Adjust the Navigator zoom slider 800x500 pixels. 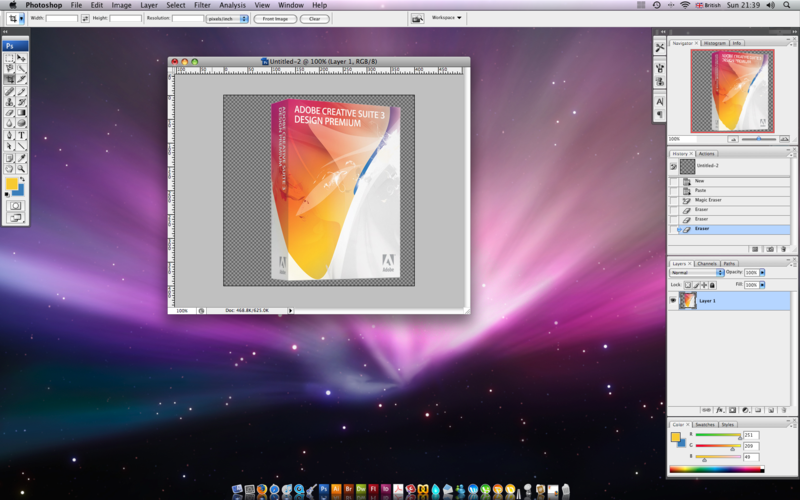[759, 139]
